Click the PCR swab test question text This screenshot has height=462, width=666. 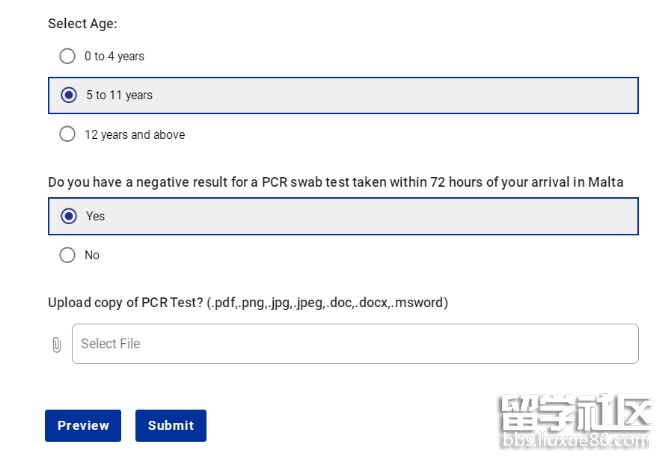click(x=335, y=182)
